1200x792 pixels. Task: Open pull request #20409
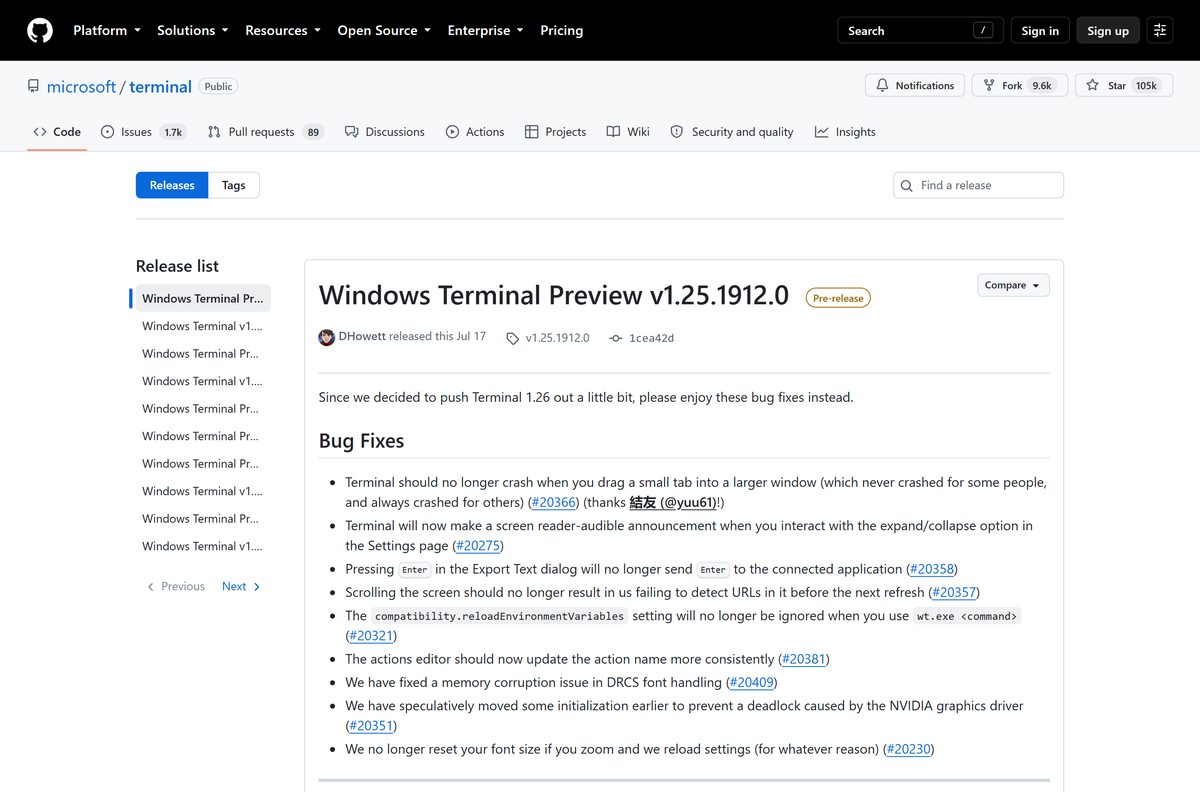tap(751, 682)
